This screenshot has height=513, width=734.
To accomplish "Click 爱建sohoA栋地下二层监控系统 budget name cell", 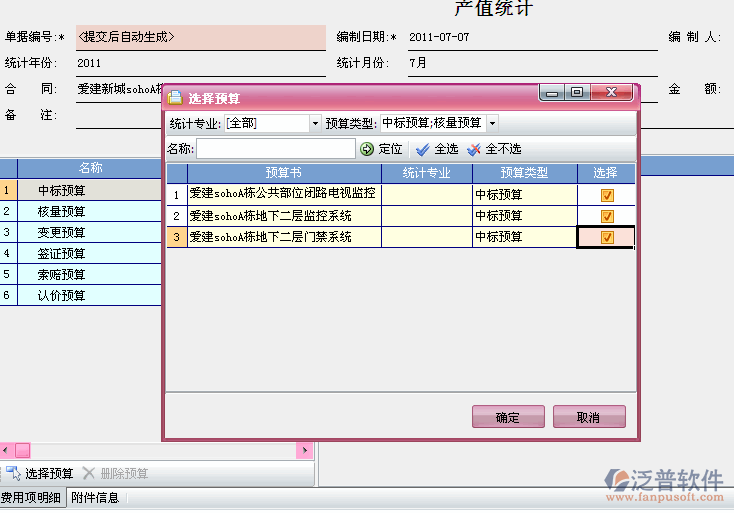I will pyautogui.click(x=284, y=216).
